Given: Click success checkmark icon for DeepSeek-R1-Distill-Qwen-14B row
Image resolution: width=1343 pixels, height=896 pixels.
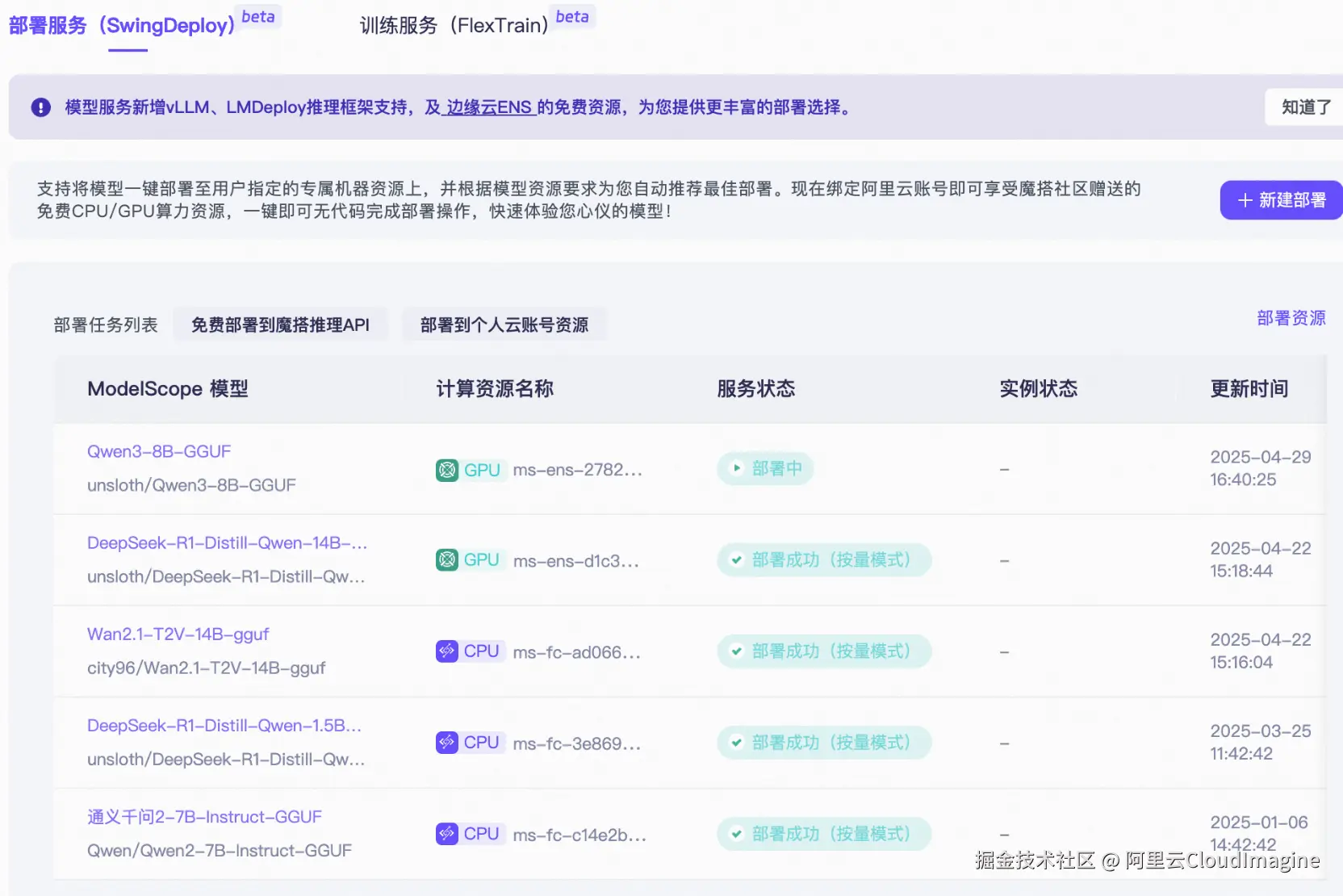Looking at the screenshot, I should pyautogui.click(x=736, y=559).
